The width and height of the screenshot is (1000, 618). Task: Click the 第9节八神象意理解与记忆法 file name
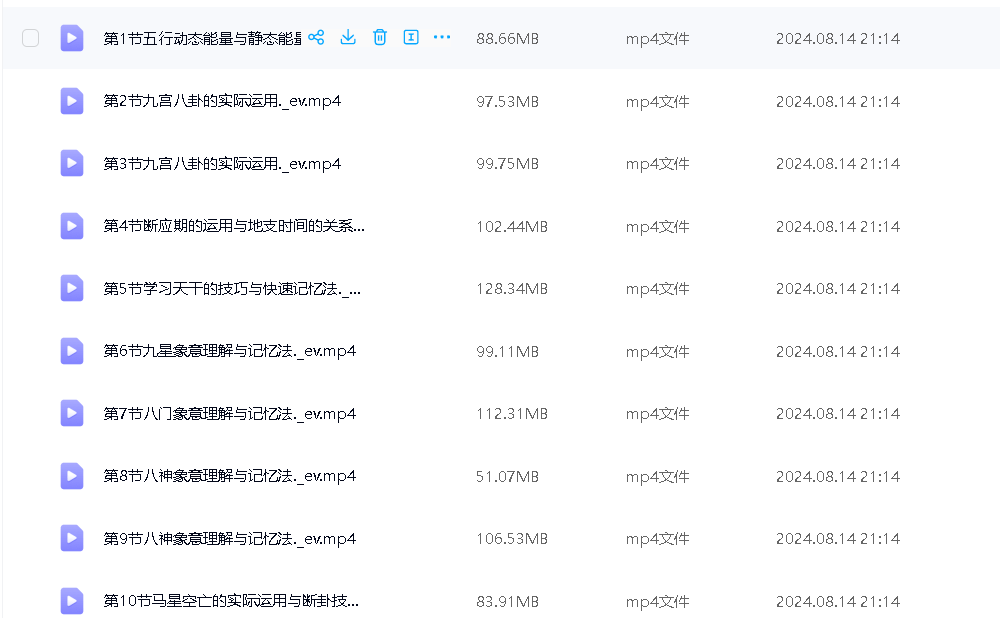click(229, 539)
